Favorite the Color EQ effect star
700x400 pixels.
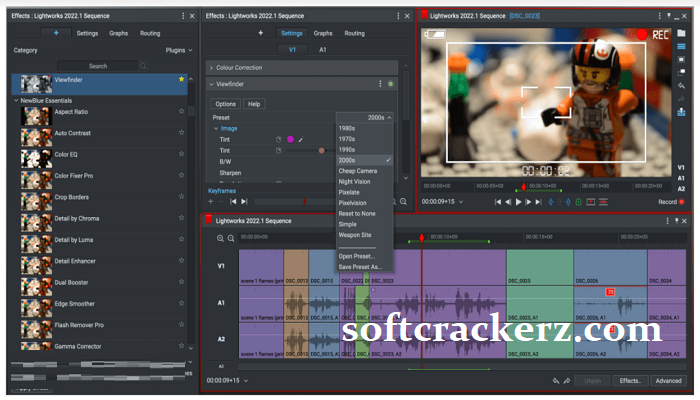(181, 154)
